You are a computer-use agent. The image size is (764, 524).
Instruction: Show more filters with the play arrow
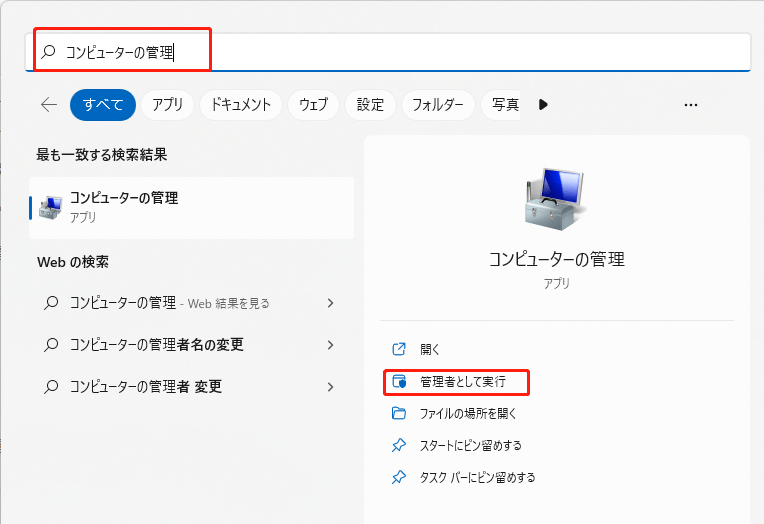coord(543,104)
